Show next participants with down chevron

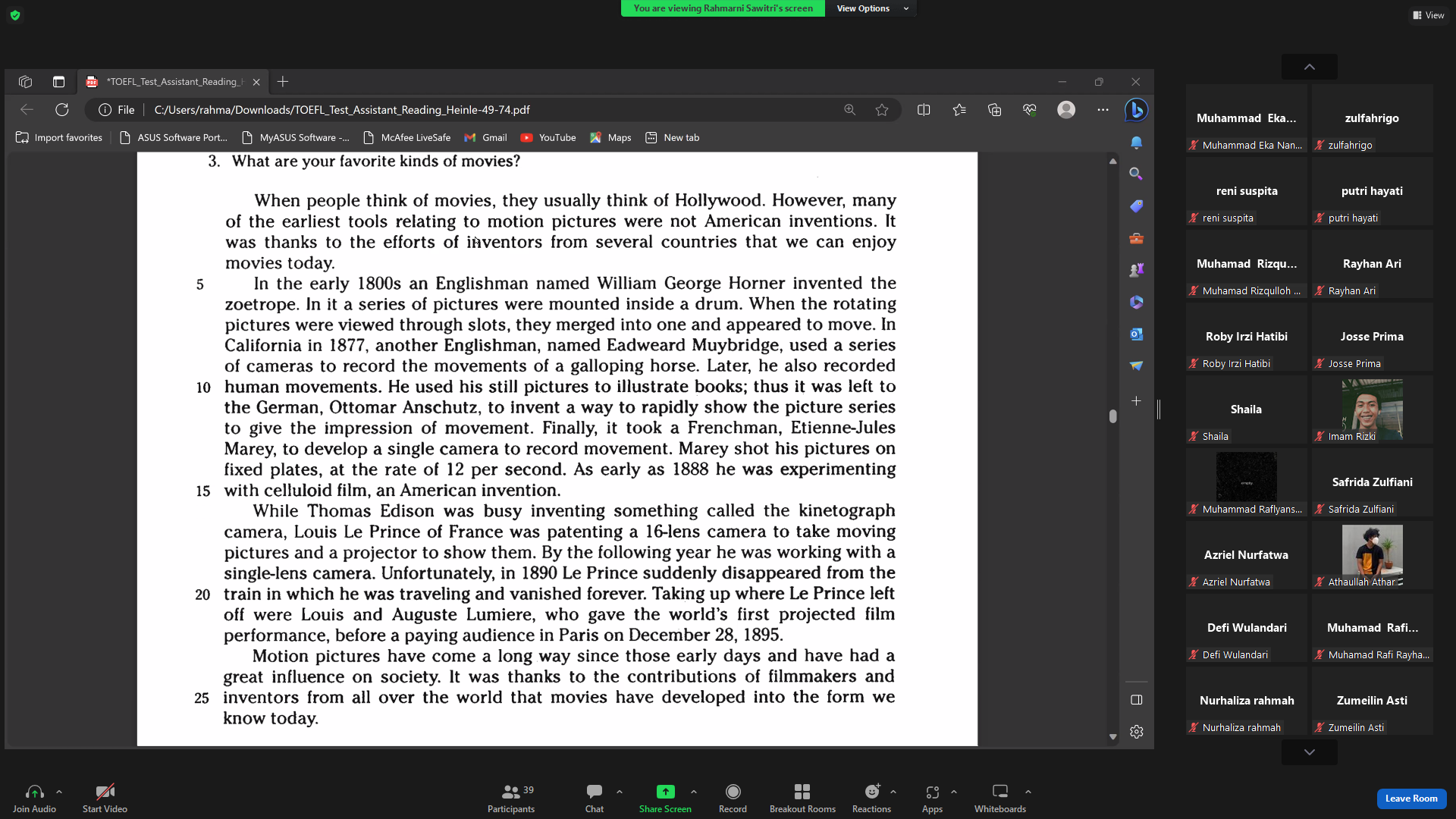point(1310,752)
